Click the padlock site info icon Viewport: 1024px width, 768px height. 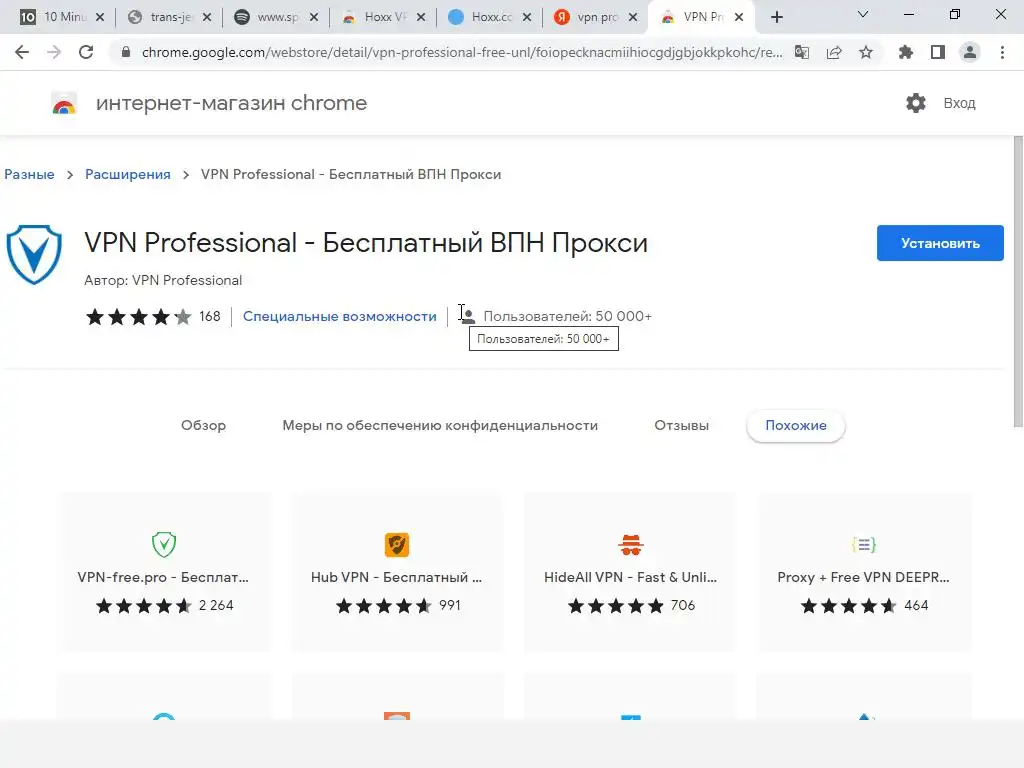click(x=126, y=52)
